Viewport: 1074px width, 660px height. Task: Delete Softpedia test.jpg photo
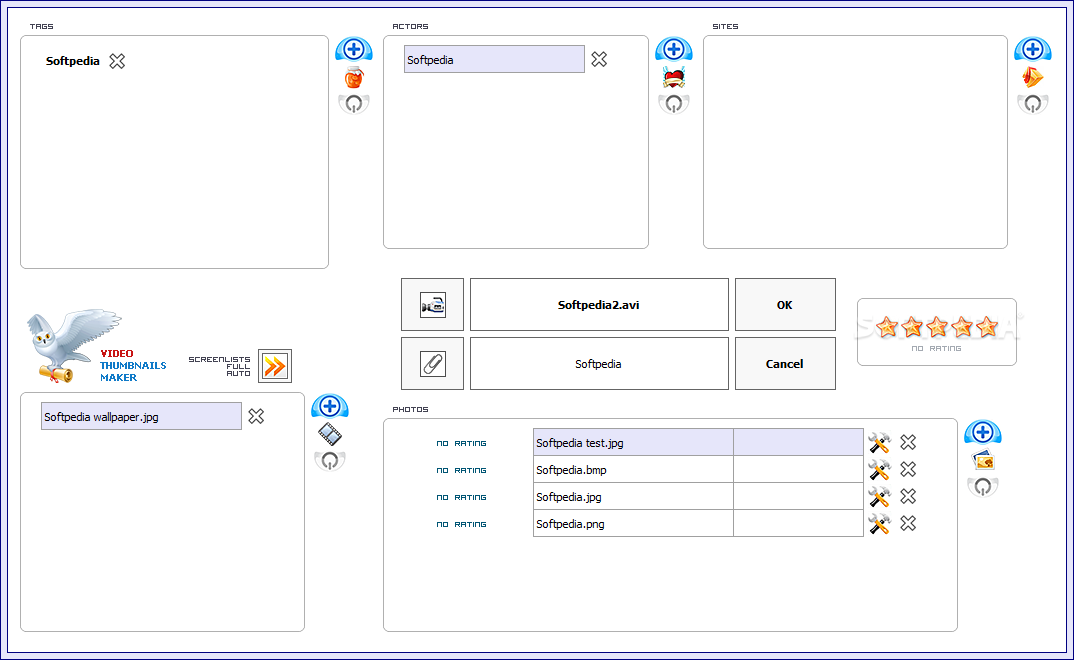[x=908, y=442]
